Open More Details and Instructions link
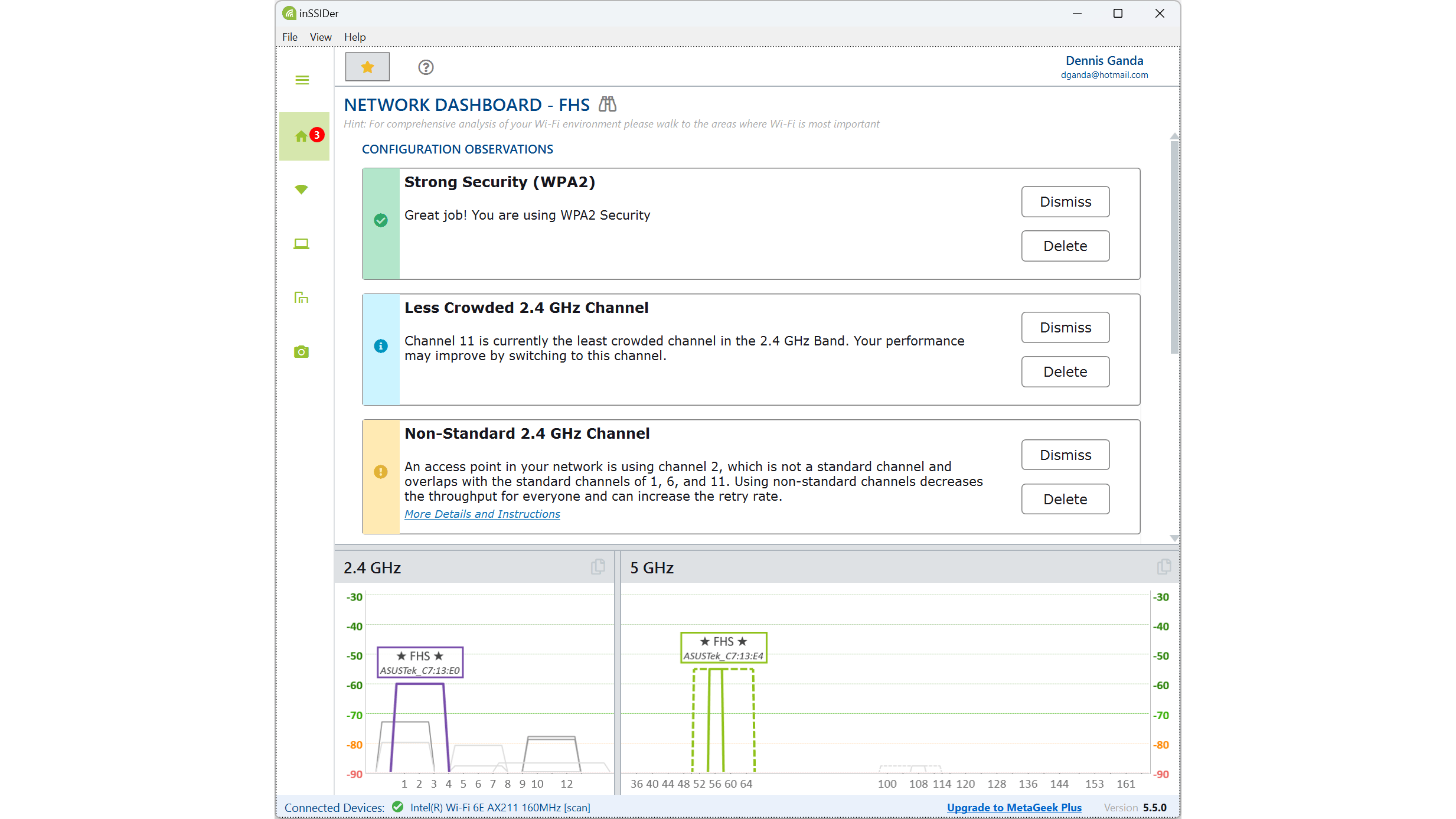 (482, 514)
